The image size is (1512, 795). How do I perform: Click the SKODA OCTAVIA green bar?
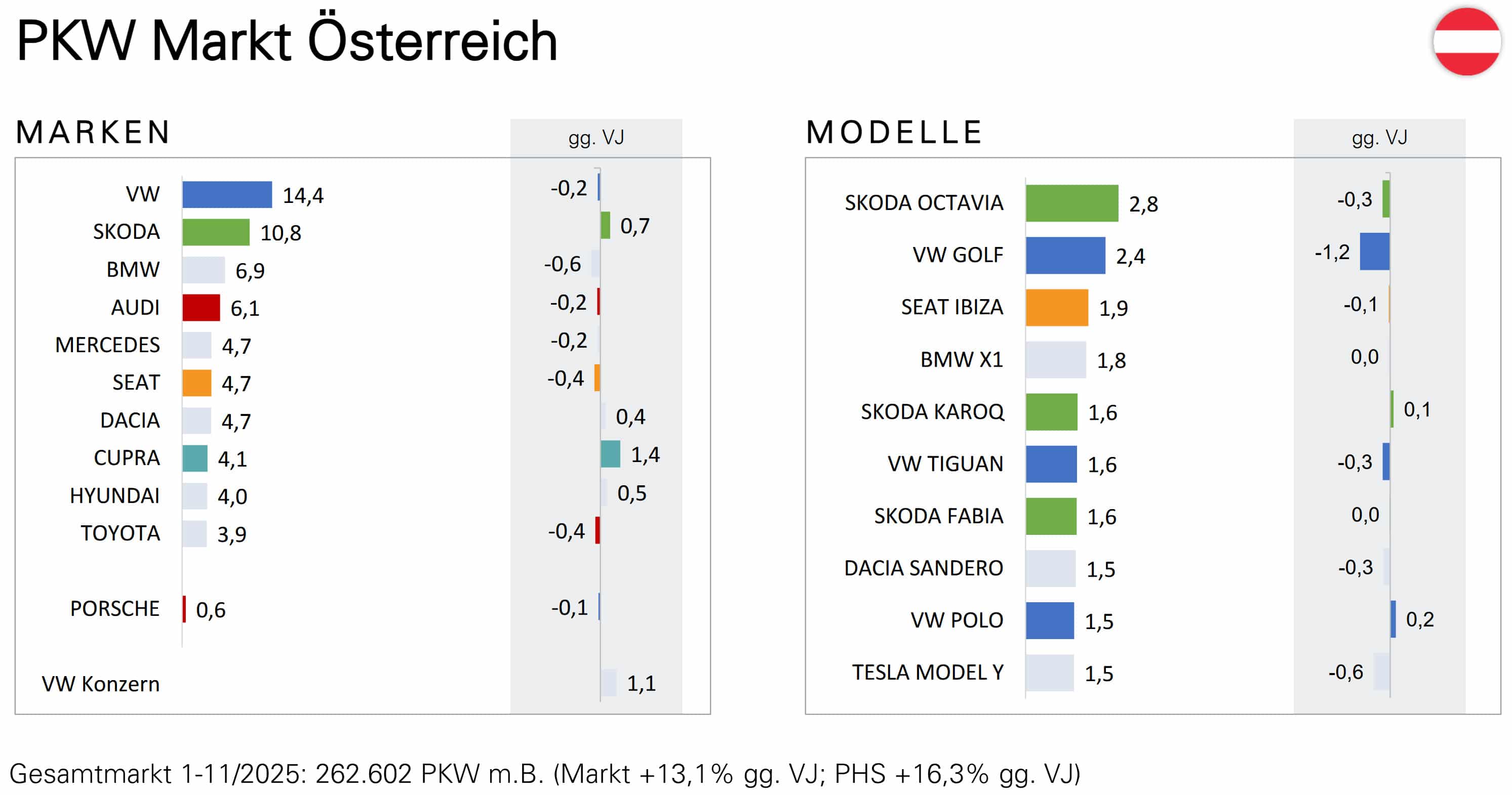pos(1071,203)
